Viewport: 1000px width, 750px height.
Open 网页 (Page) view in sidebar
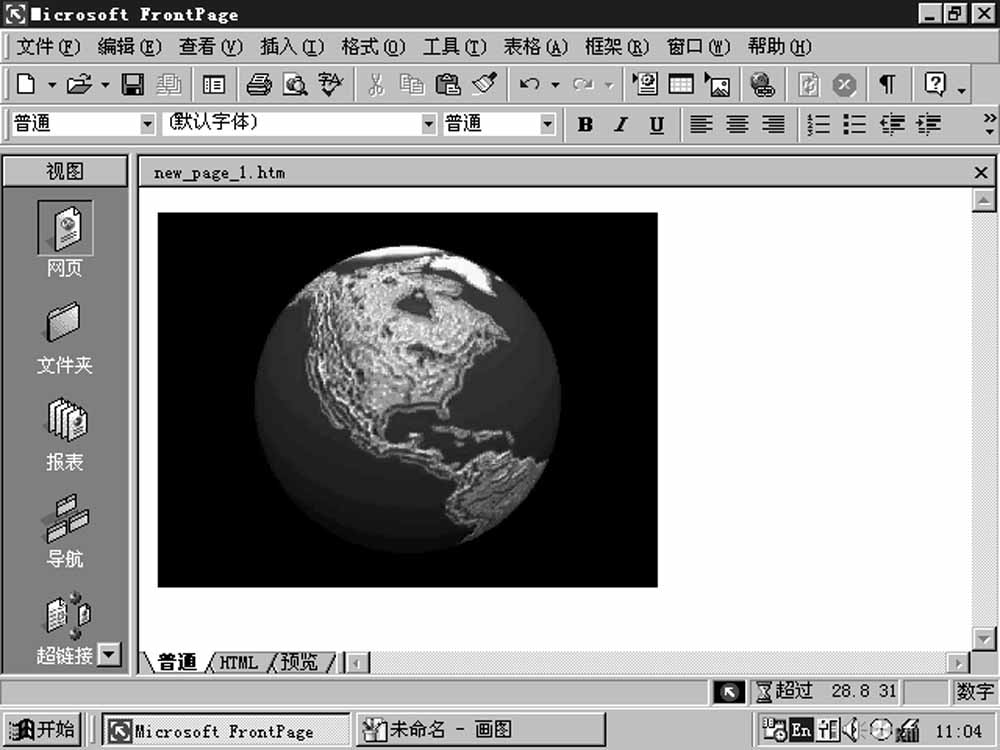pyautogui.click(x=65, y=239)
